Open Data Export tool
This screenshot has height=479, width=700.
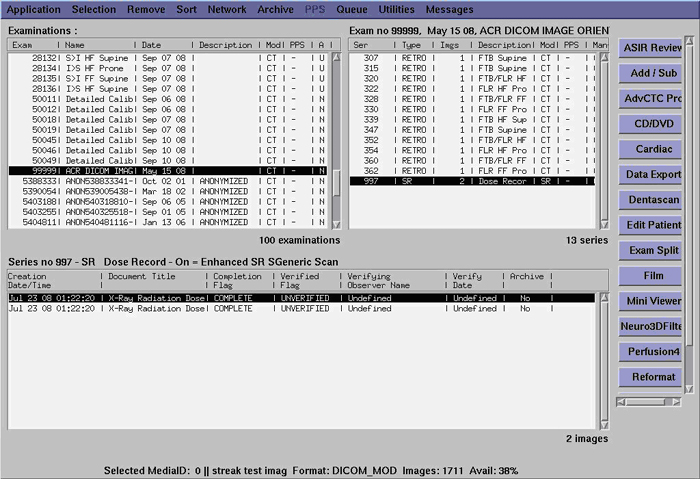point(653,174)
